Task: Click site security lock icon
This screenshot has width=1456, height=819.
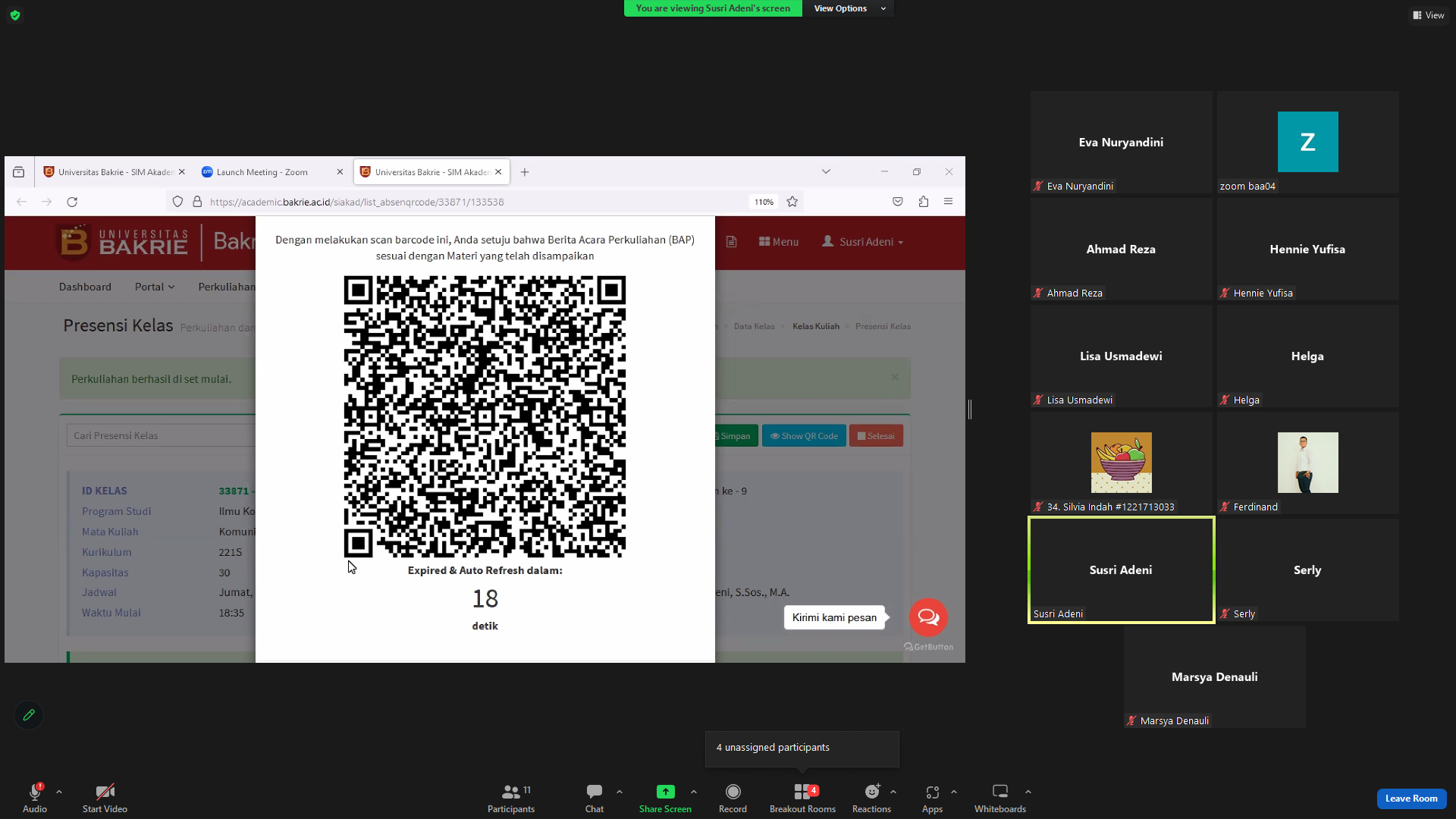Action: pyautogui.click(x=197, y=202)
